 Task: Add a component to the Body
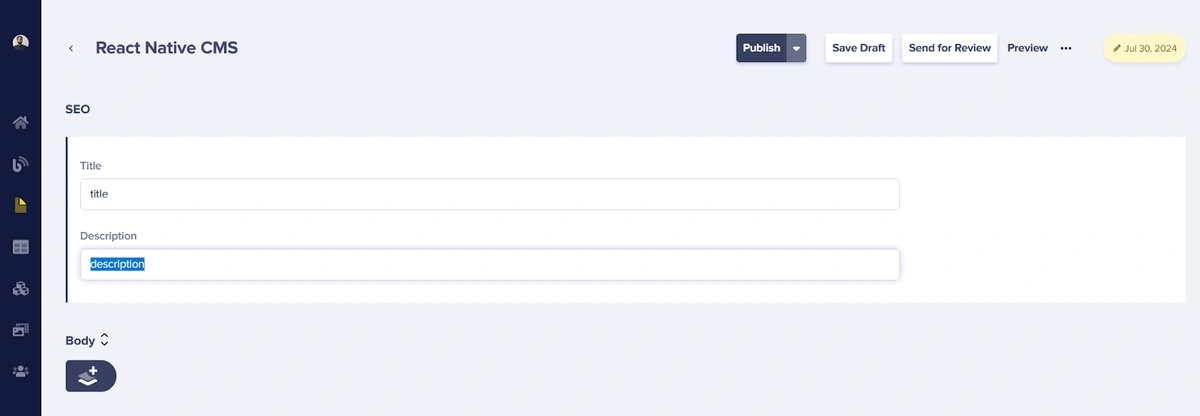pos(91,376)
